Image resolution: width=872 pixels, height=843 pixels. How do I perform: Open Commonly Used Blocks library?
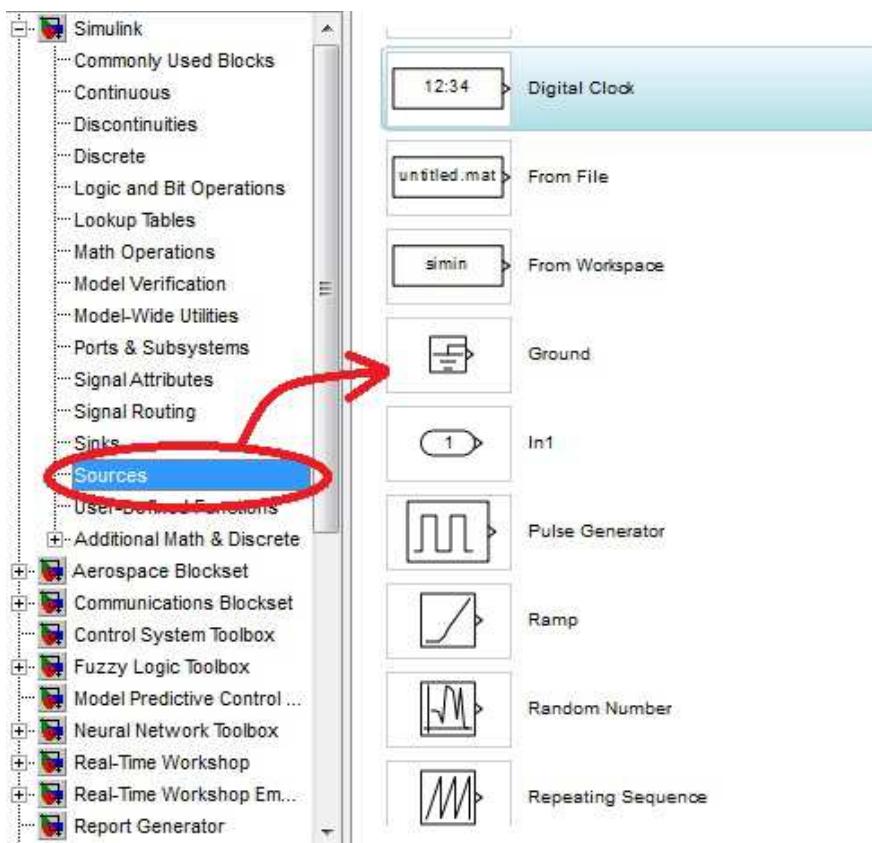pos(174,61)
